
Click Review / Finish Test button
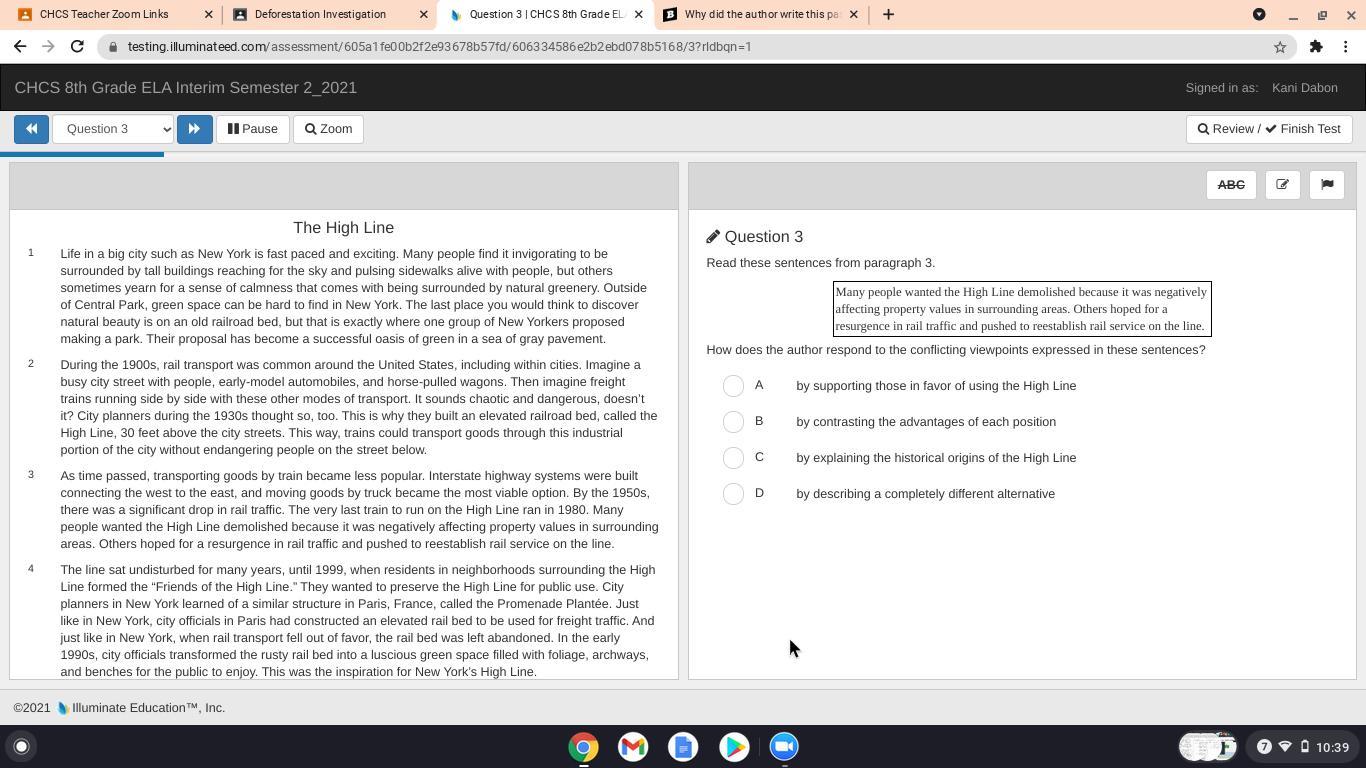(x=1269, y=129)
